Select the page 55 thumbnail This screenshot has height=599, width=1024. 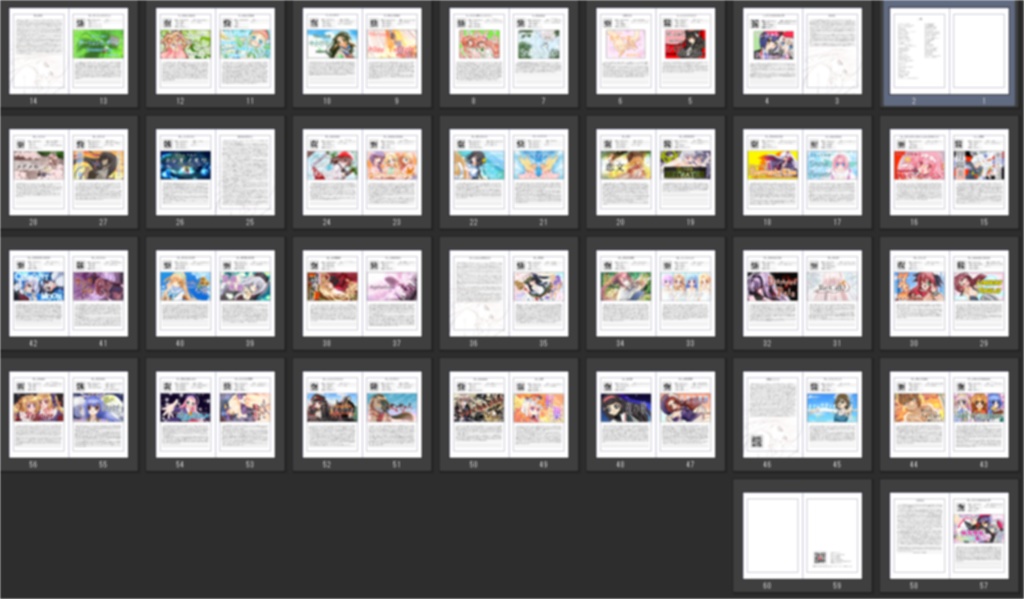(98, 414)
